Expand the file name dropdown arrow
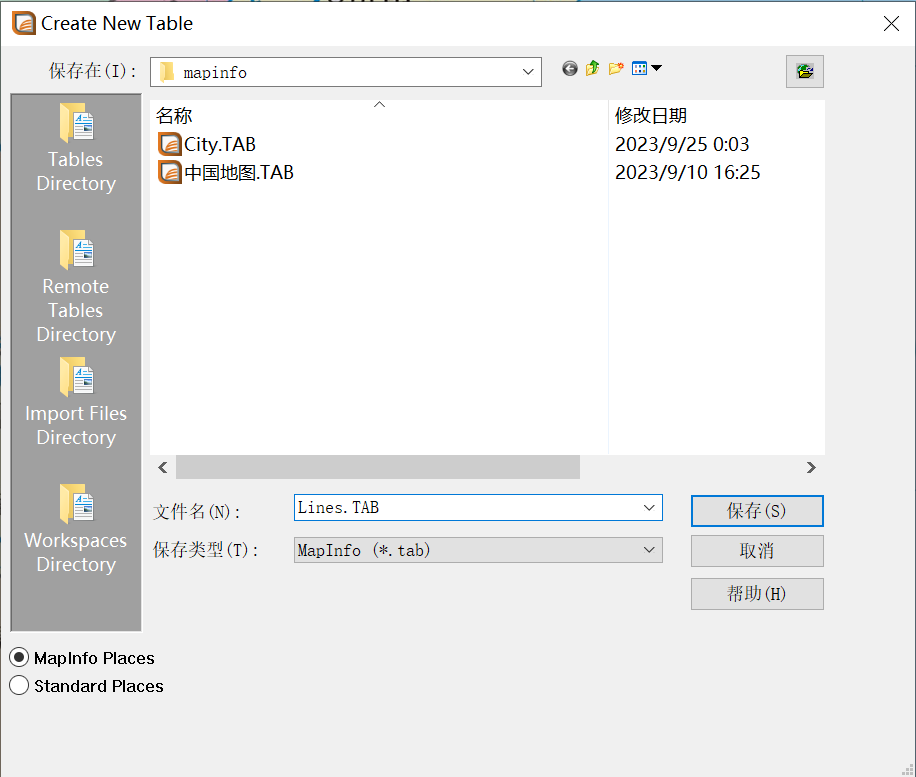This screenshot has height=777, width=916. pos(649,508)
